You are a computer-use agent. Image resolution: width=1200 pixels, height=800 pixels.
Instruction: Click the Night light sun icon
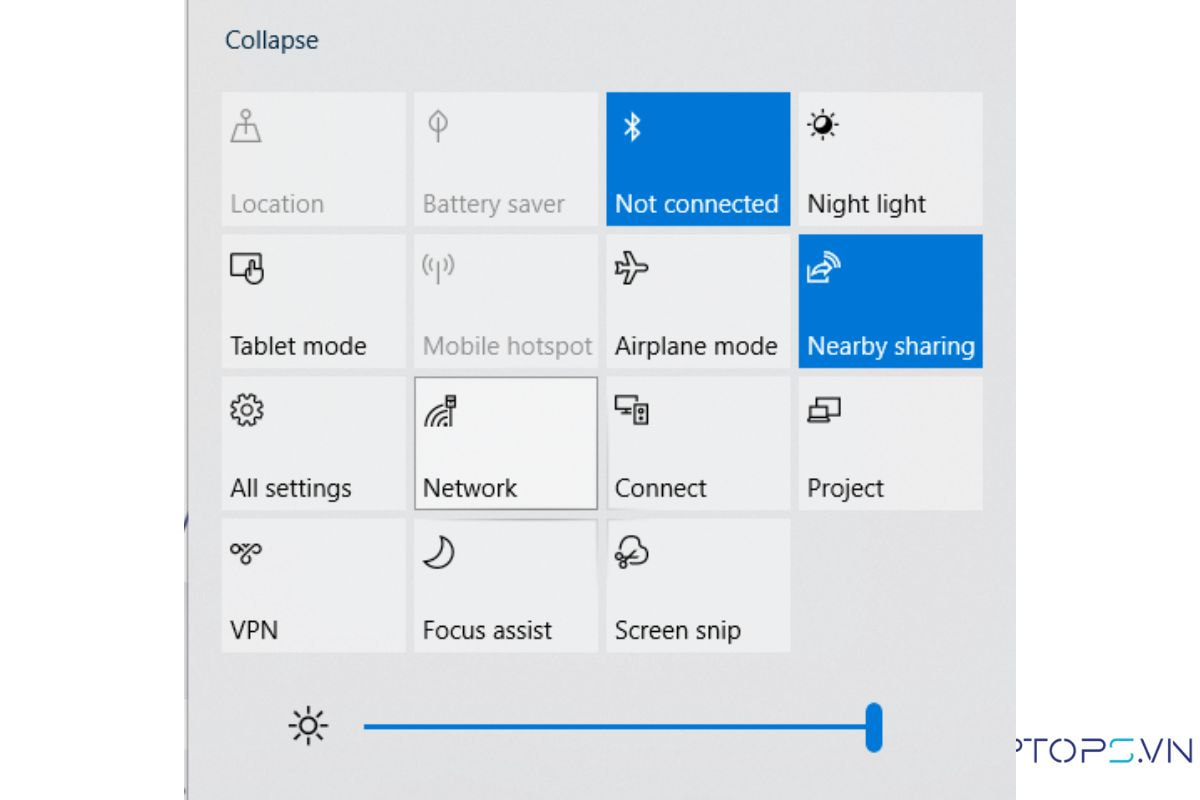point(823,126)
